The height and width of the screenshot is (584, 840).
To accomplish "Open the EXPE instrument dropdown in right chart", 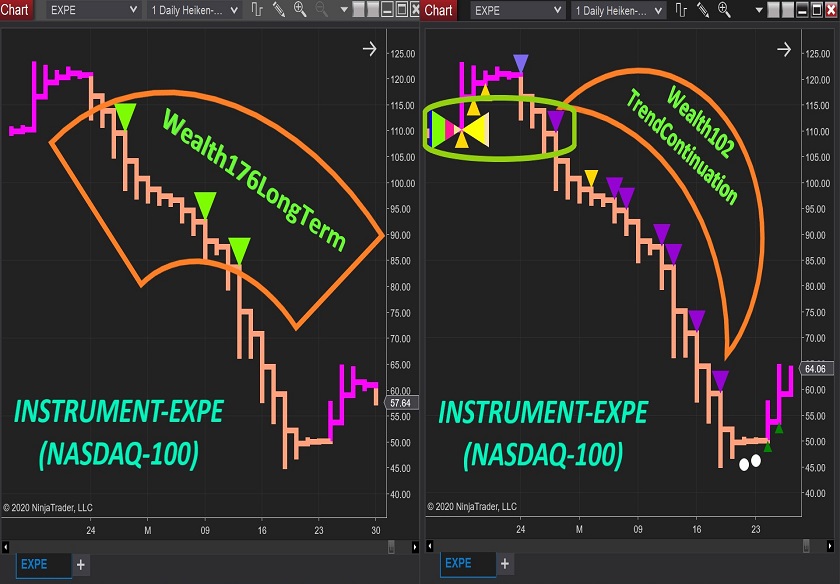I will 516,10.
